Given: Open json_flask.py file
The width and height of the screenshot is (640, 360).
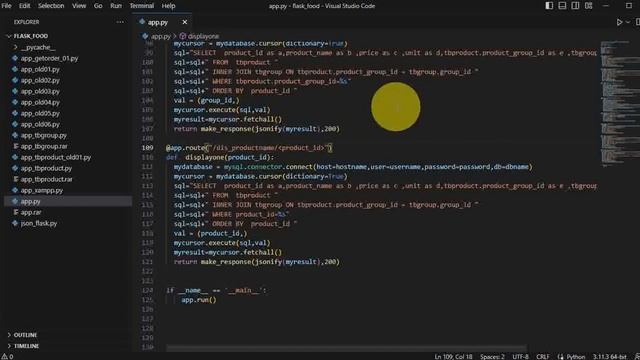Looking at the screenshot, I should point(39,223).
